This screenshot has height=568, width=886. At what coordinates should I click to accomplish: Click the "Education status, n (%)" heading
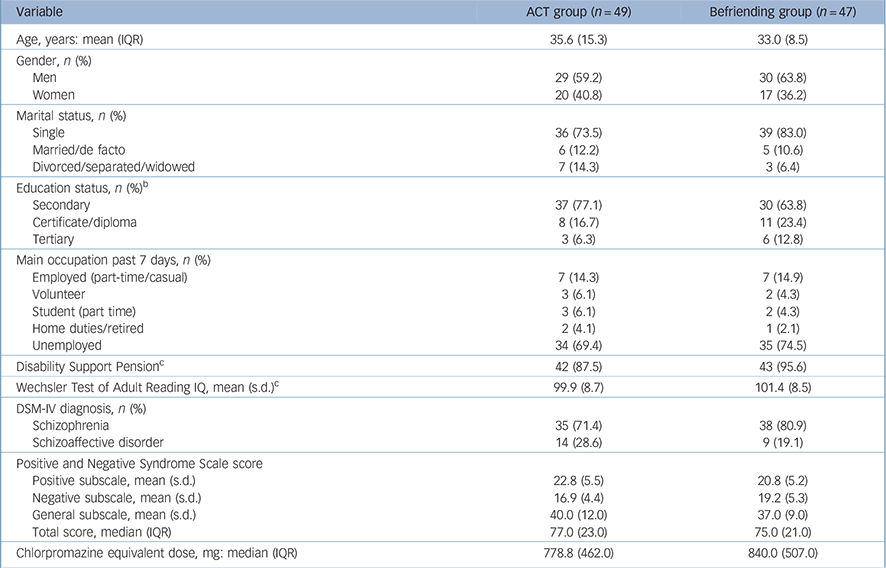pyautogui.click(x=75, y=186)
